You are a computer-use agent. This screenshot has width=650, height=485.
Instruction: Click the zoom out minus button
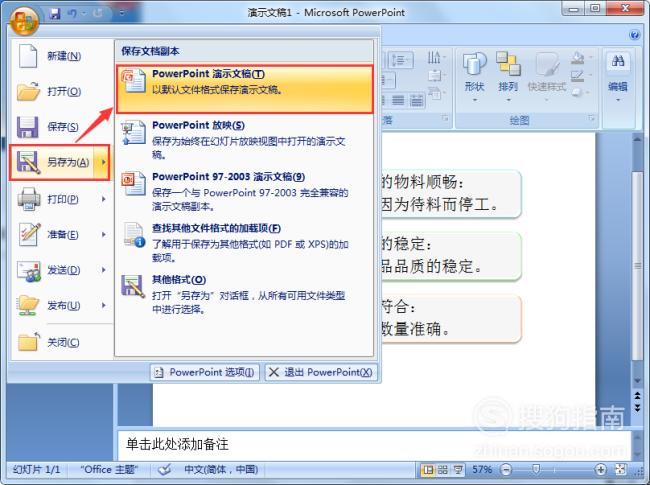click(506, 470)
